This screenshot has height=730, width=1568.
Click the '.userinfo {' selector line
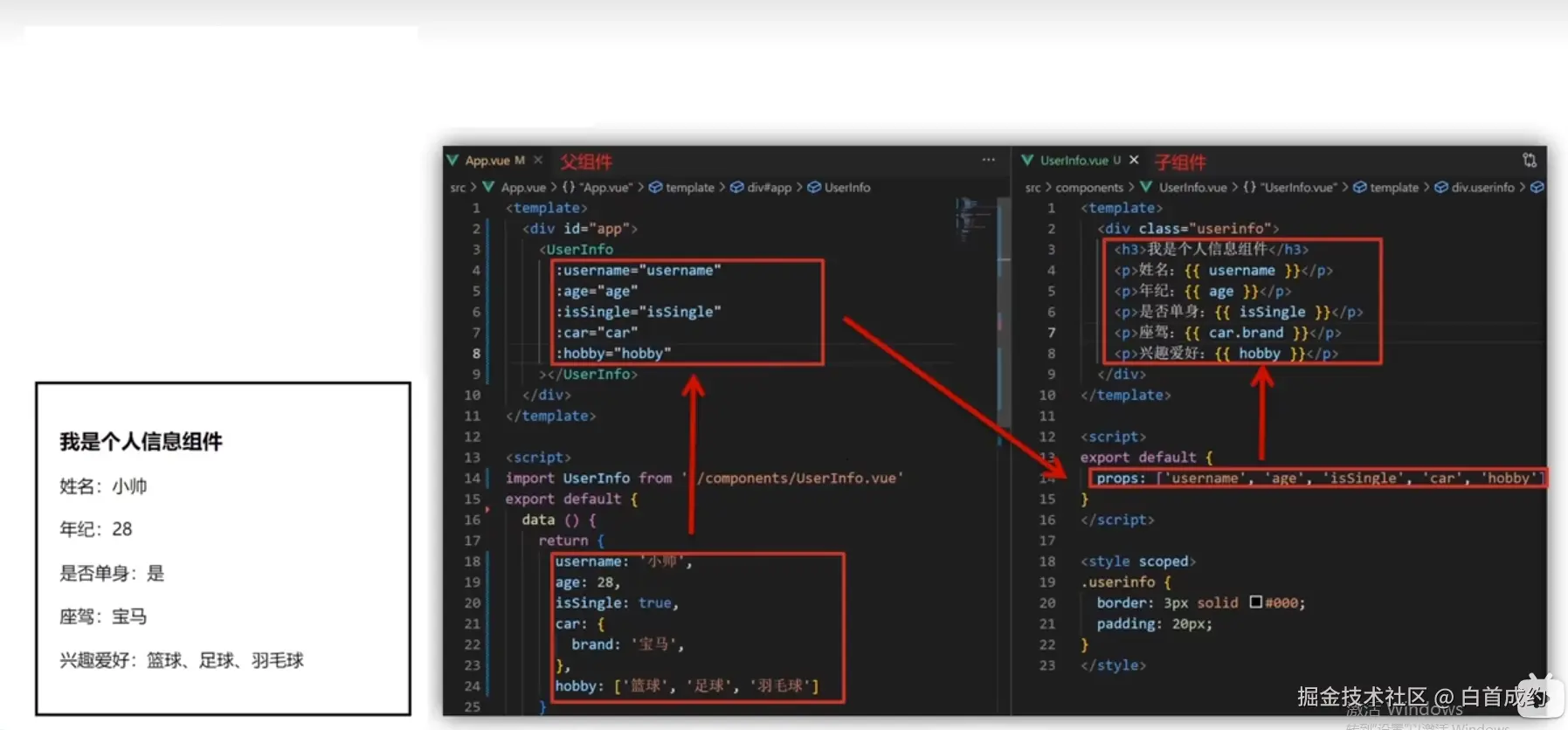[1125, 582]
